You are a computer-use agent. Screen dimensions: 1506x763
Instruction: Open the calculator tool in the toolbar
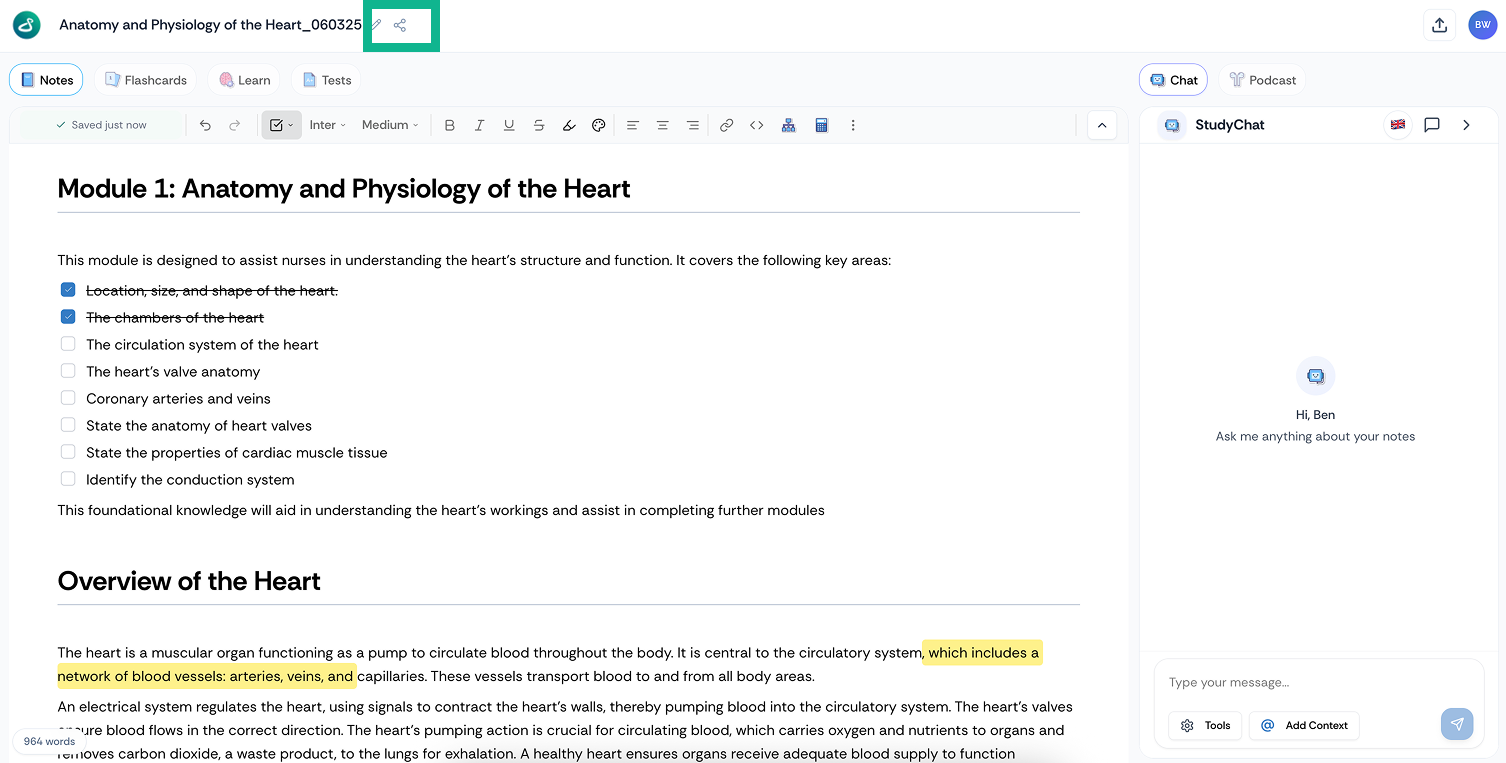(821, 125)
